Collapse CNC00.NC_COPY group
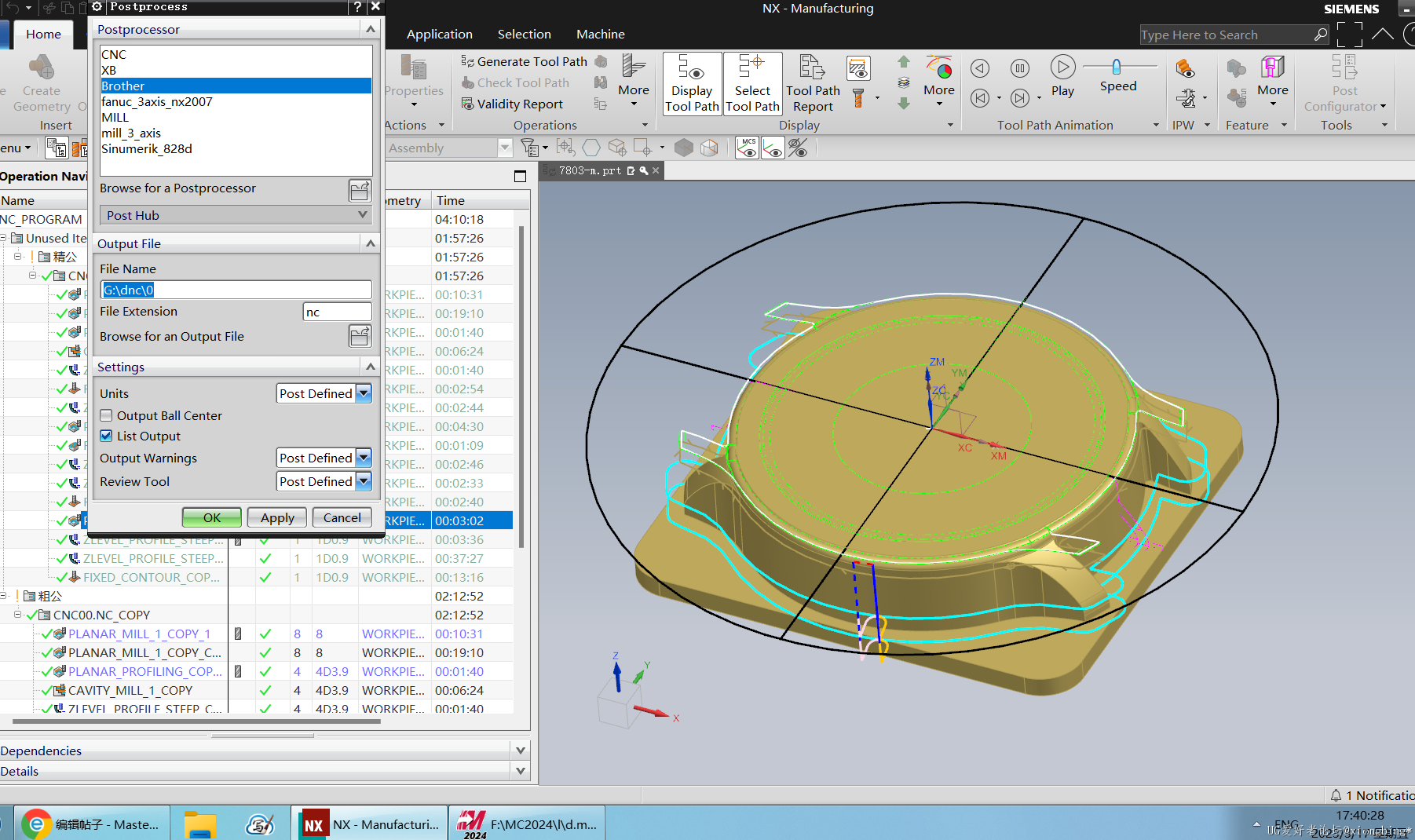The width and height of the screenshot is (1415, 840). [x=17, y=615]
